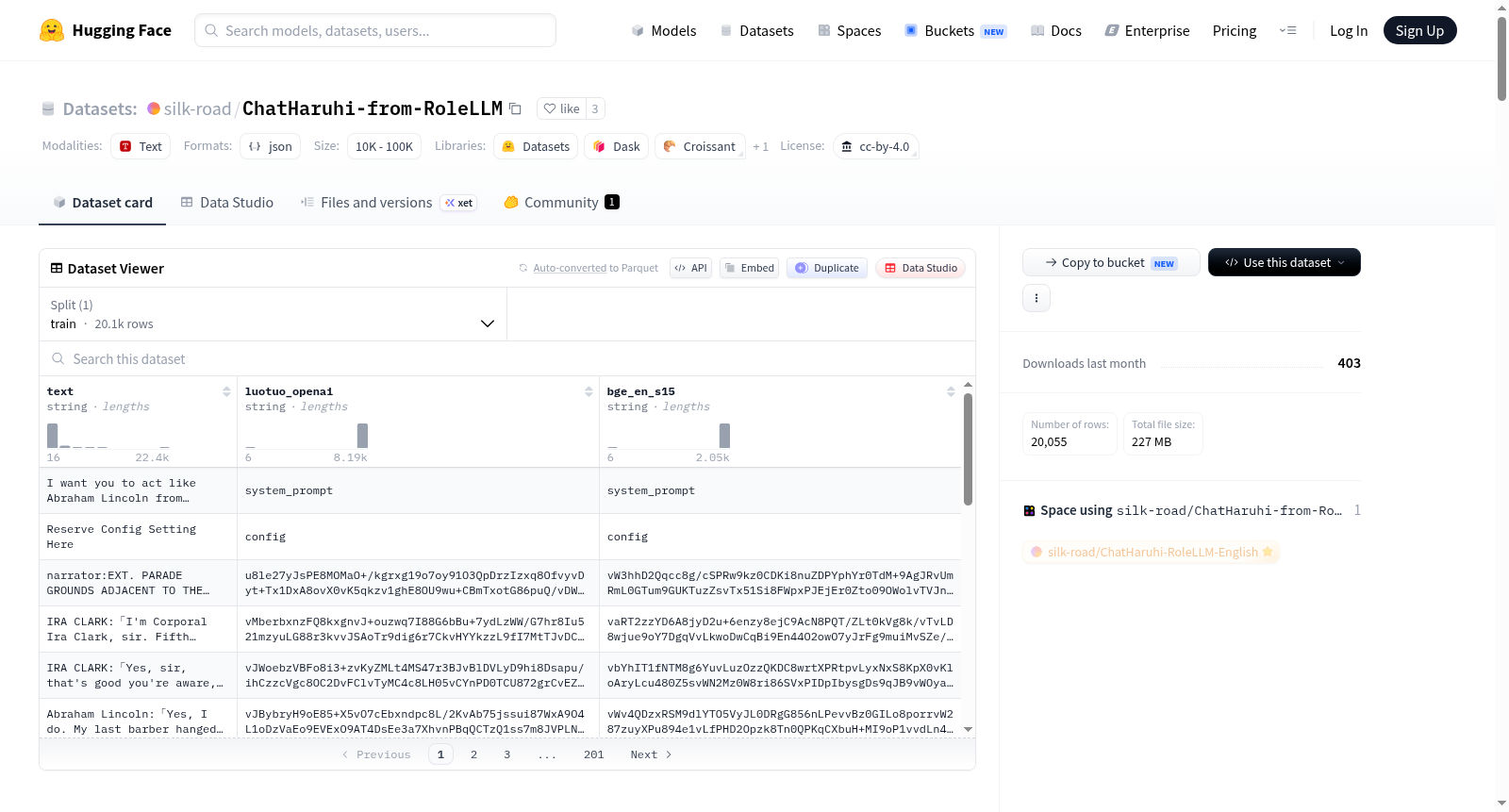Click the dataset table vertical scrollbar
Screen dimensions: 1509x812
(x=968, y=449)
